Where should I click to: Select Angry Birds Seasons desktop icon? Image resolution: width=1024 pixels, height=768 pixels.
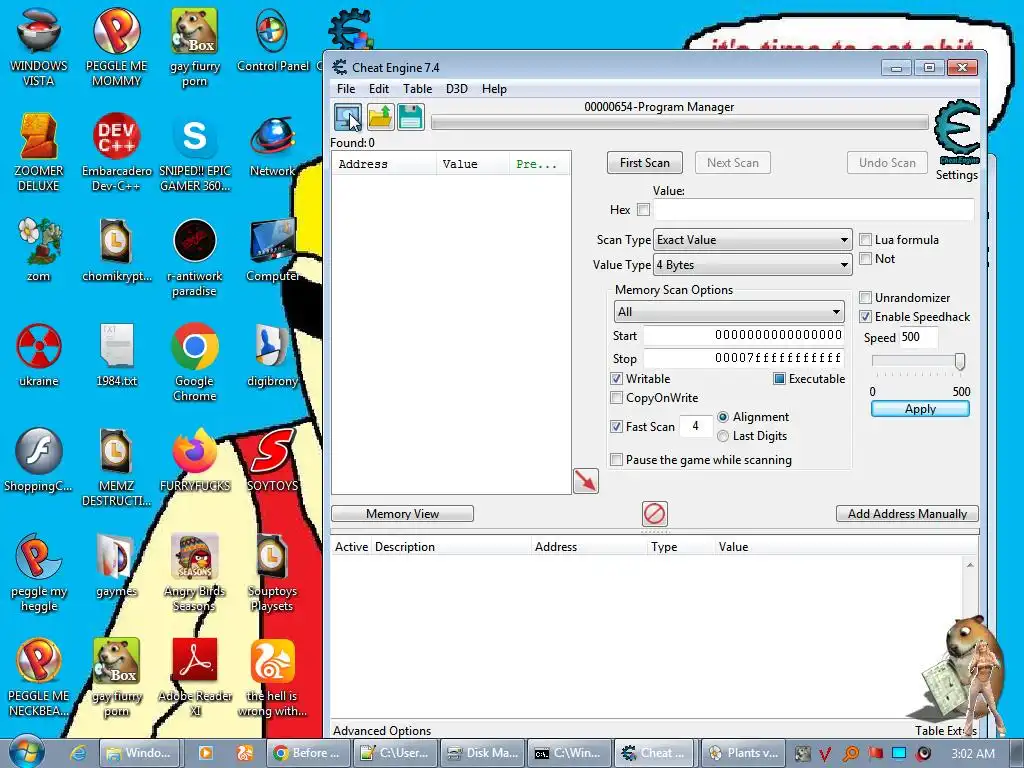(x=195, y=573)
